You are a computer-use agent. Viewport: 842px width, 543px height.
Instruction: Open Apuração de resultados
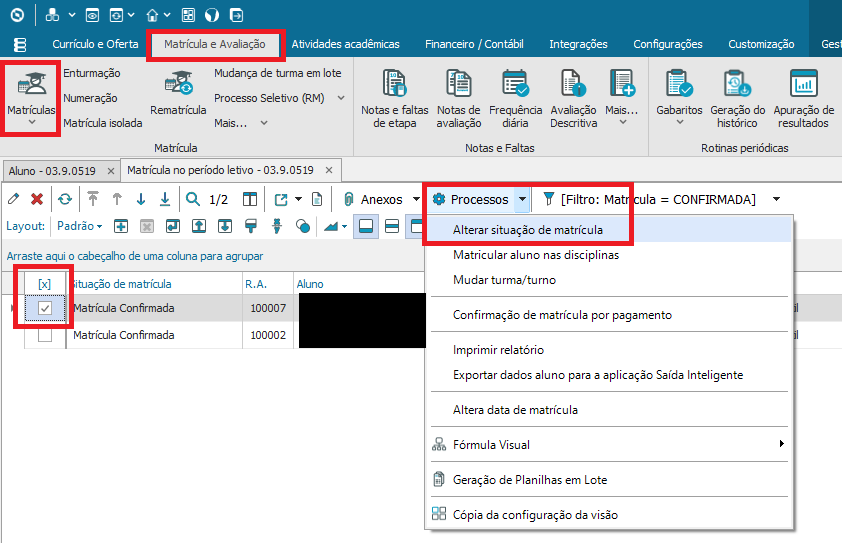(x=803, y=99)
